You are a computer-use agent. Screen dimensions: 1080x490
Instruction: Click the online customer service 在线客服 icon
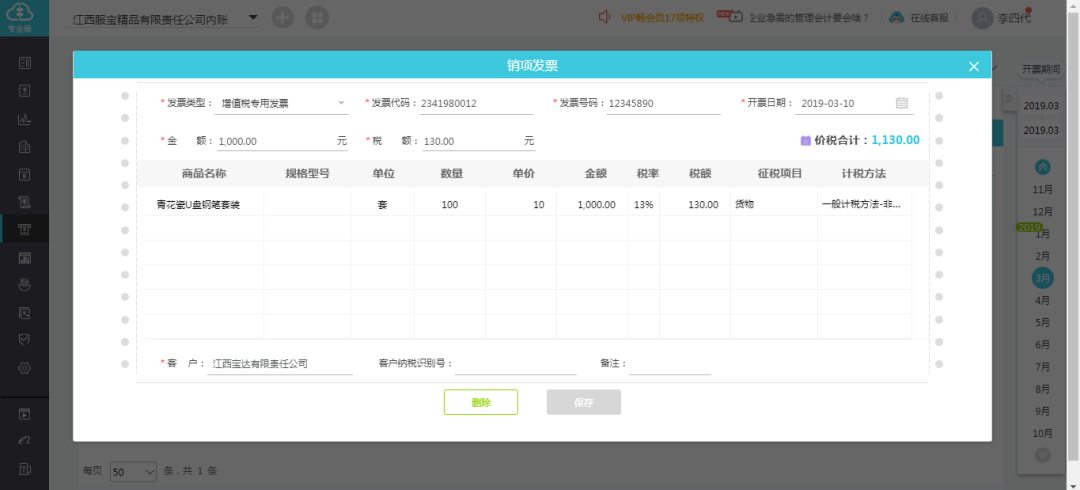(896, 17)
